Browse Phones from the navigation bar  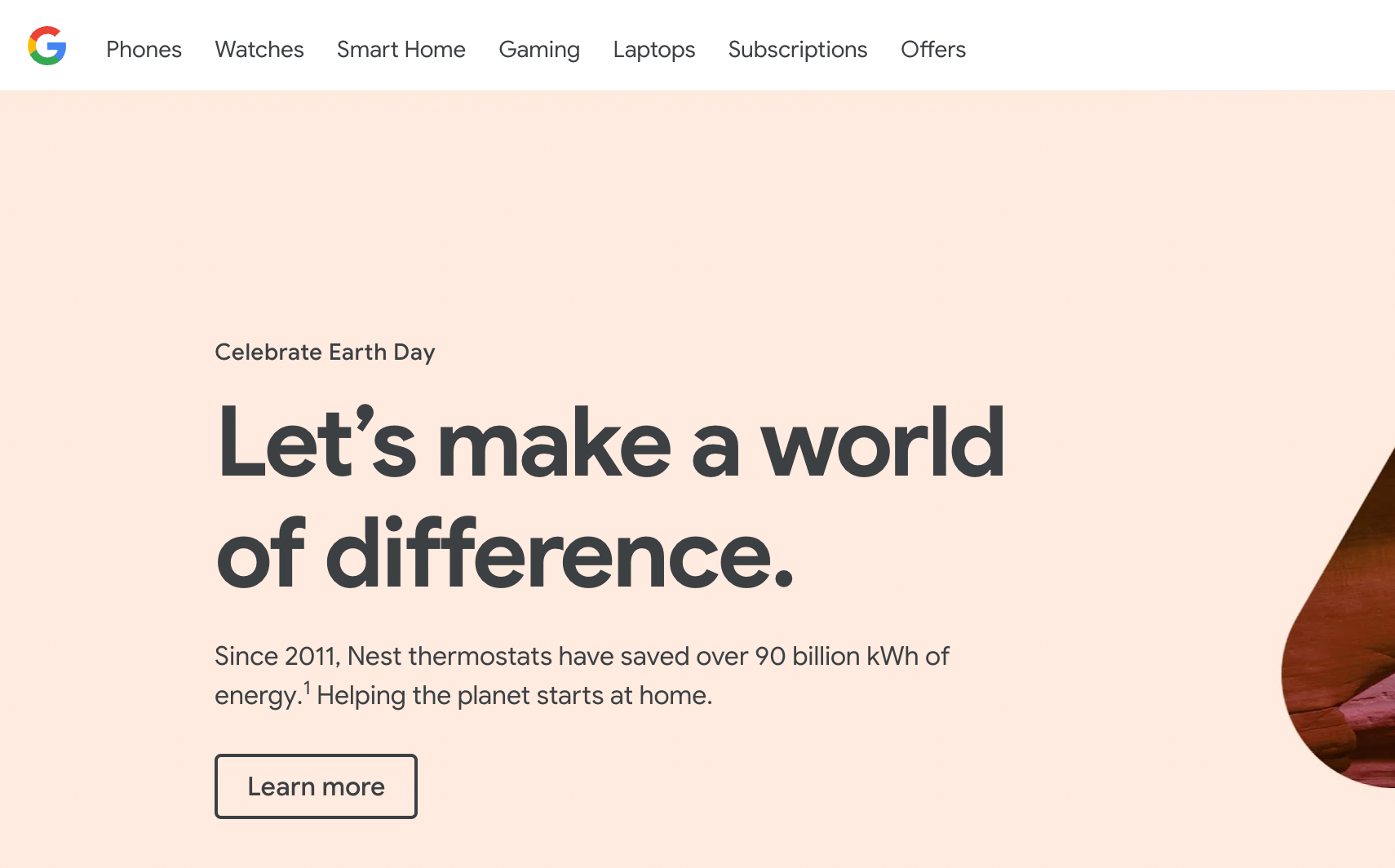144,49
